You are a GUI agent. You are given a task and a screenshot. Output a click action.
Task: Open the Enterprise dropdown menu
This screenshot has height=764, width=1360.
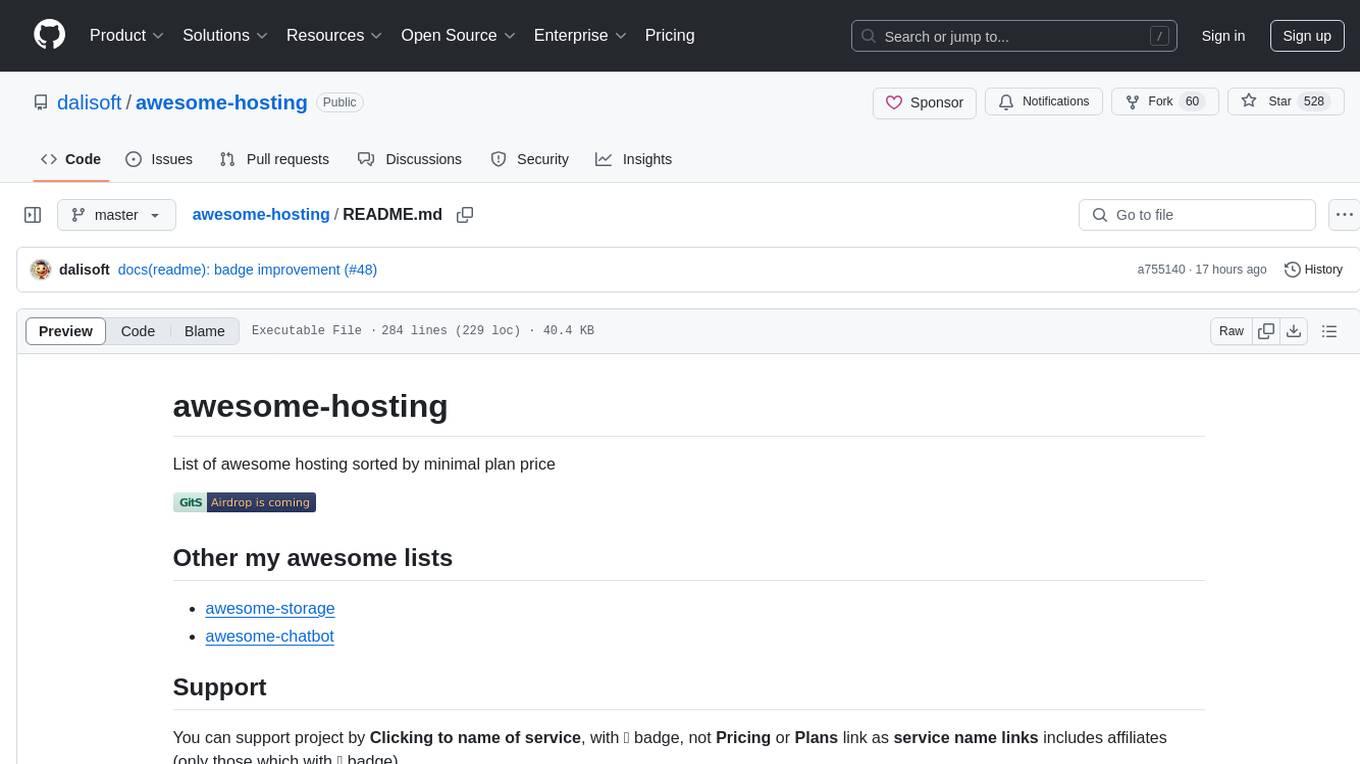(580, 35)
